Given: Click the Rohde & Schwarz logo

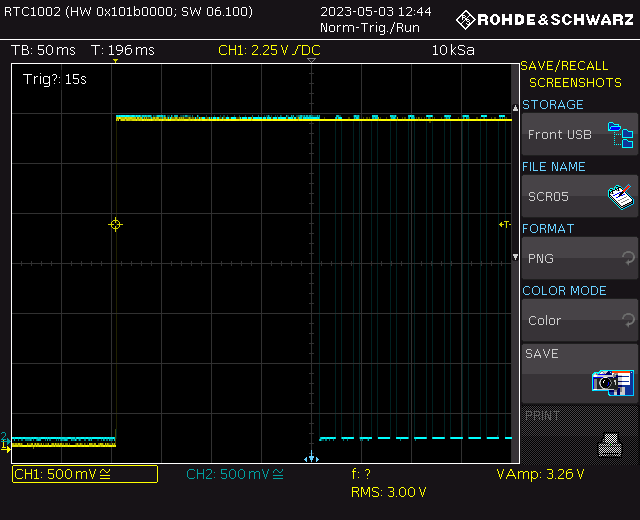Looking at the screenshot, I should coord(544,20).
